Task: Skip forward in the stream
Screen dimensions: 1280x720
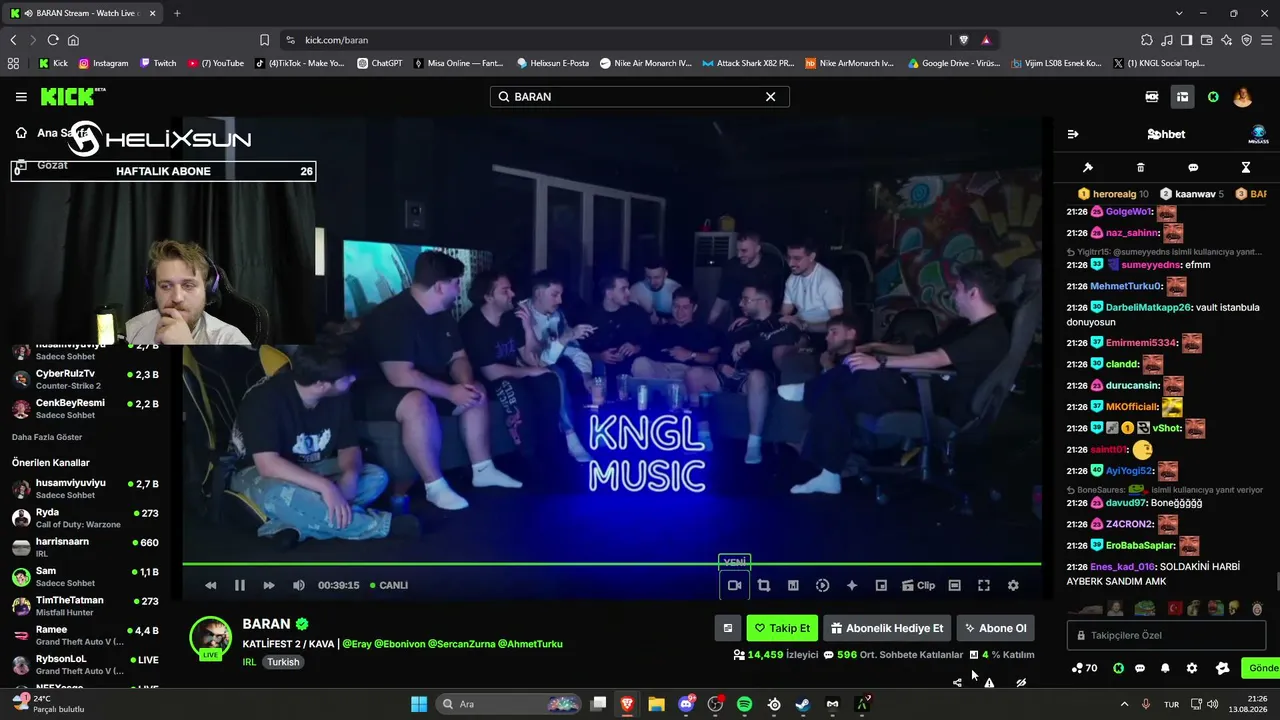Action: tap(269, 585)
